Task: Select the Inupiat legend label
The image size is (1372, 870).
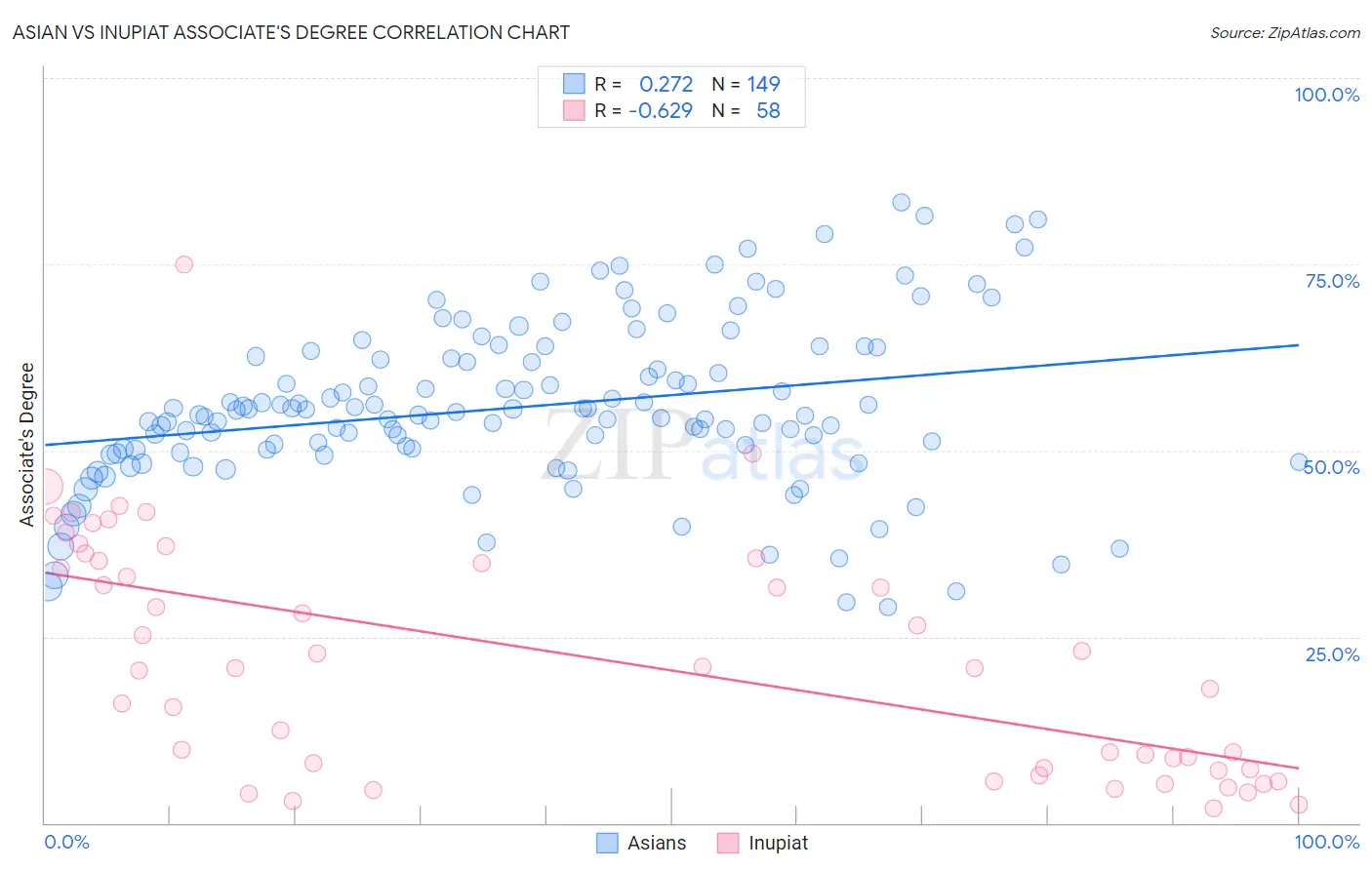Action: (x=778, y=844)
